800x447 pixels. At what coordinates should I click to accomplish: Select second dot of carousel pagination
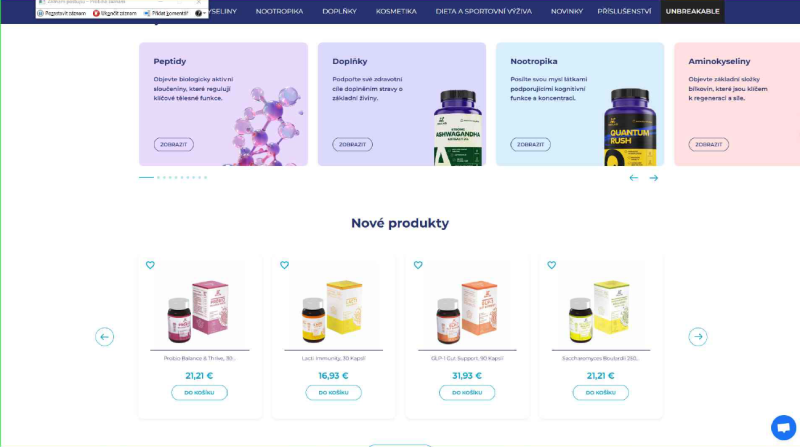tap(158, 178)
